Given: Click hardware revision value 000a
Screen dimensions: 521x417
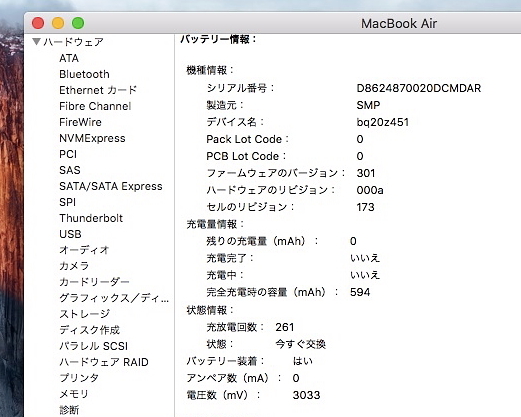Looking at the screenshot, I should 370,190.
